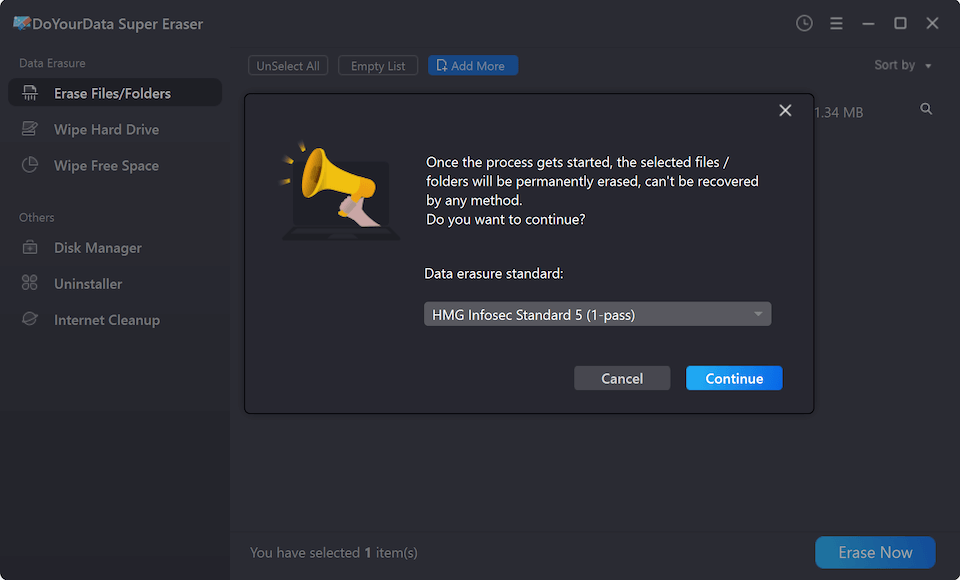960x580 pixels.
Task: Click the UnSelect All button
Action: point(288,66)
